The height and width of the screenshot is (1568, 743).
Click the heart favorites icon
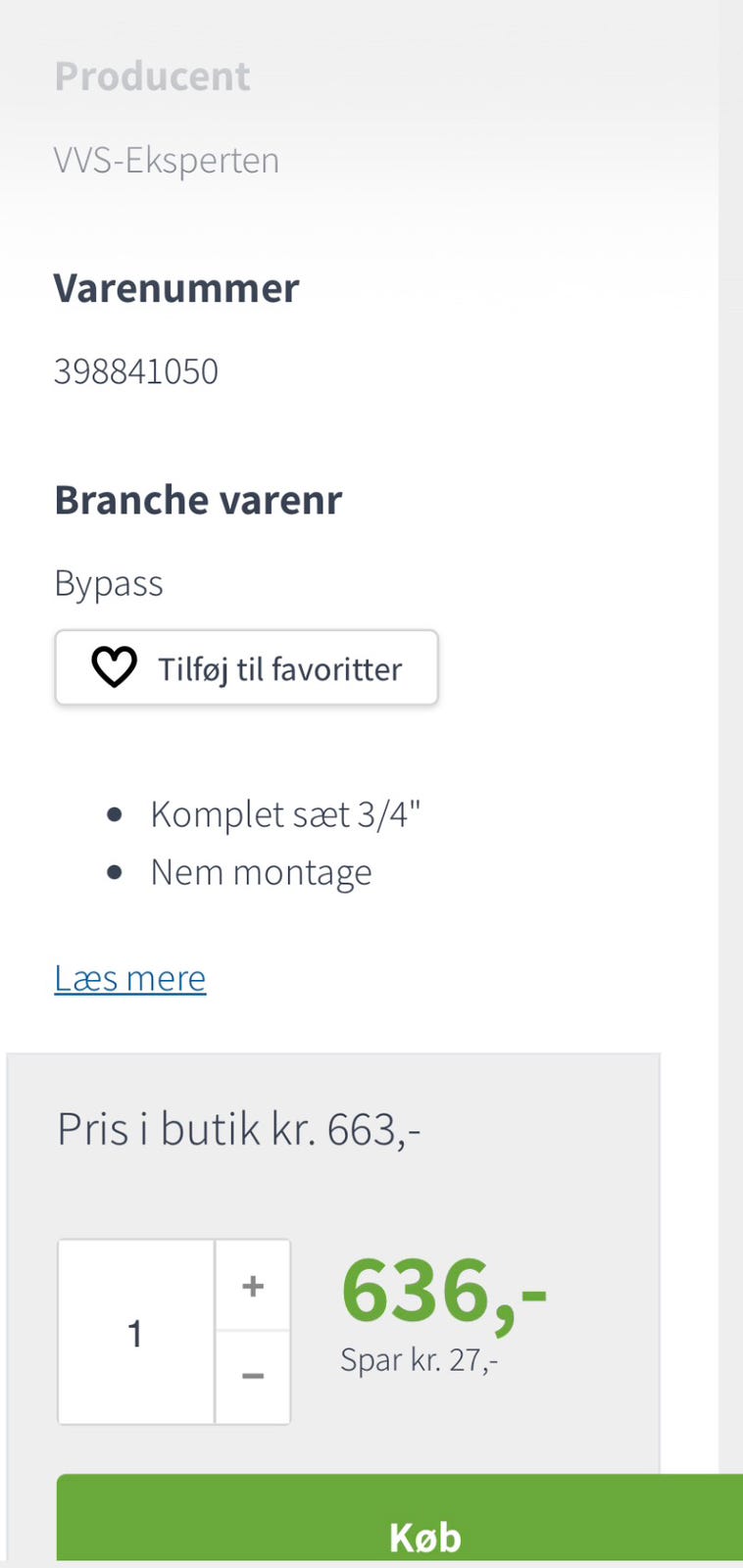(114, 667)
